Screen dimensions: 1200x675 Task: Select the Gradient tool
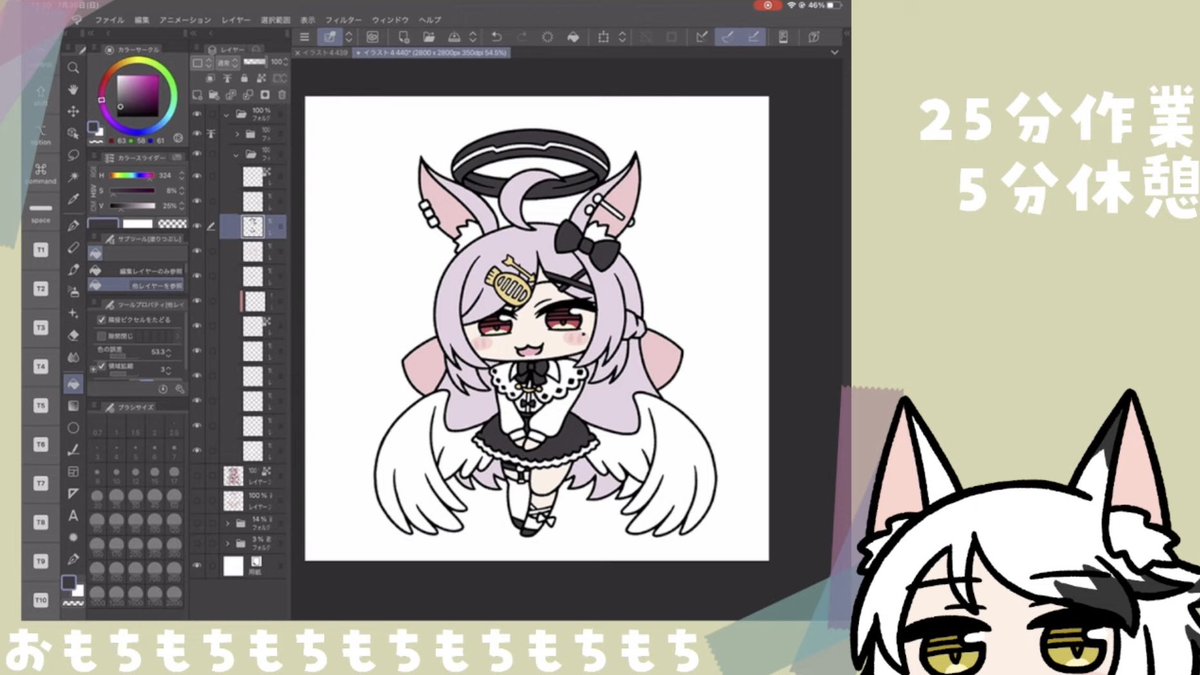pos(73,405)
